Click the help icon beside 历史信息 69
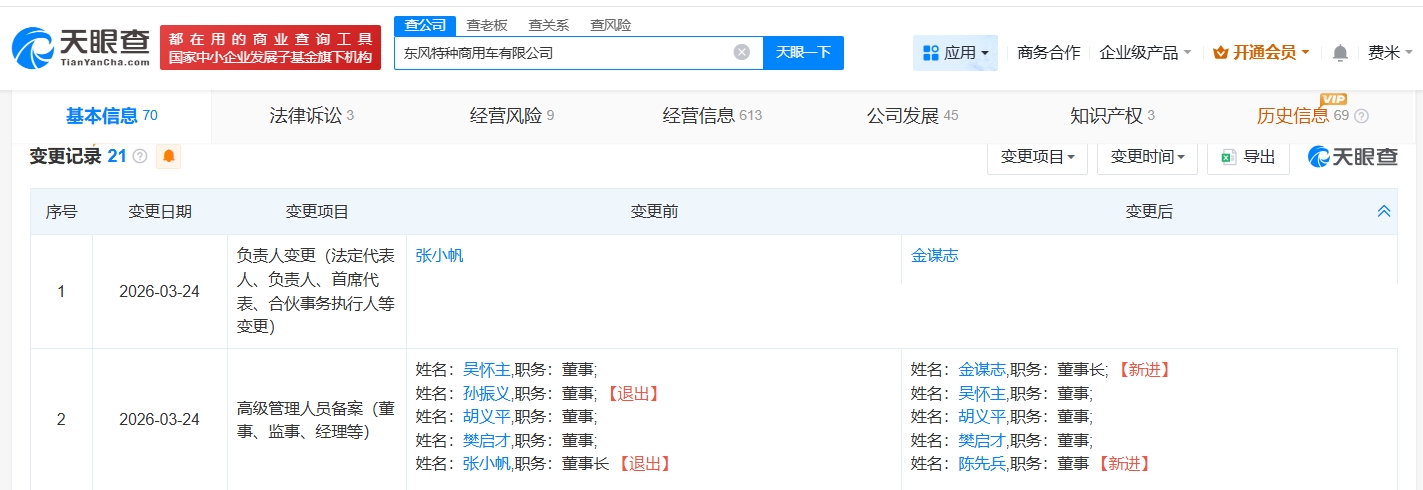The width and height of the screenshot is (1423, 490). 1360,116
